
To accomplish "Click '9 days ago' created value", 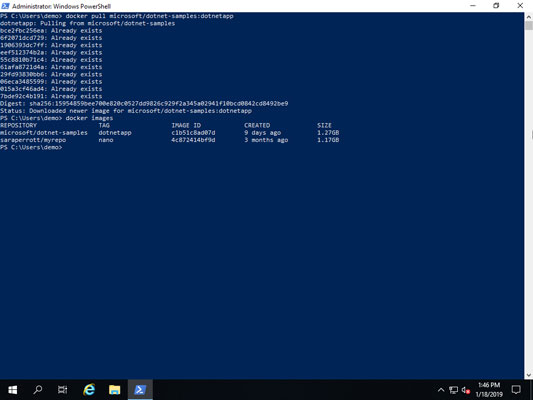I will (262, 133).
